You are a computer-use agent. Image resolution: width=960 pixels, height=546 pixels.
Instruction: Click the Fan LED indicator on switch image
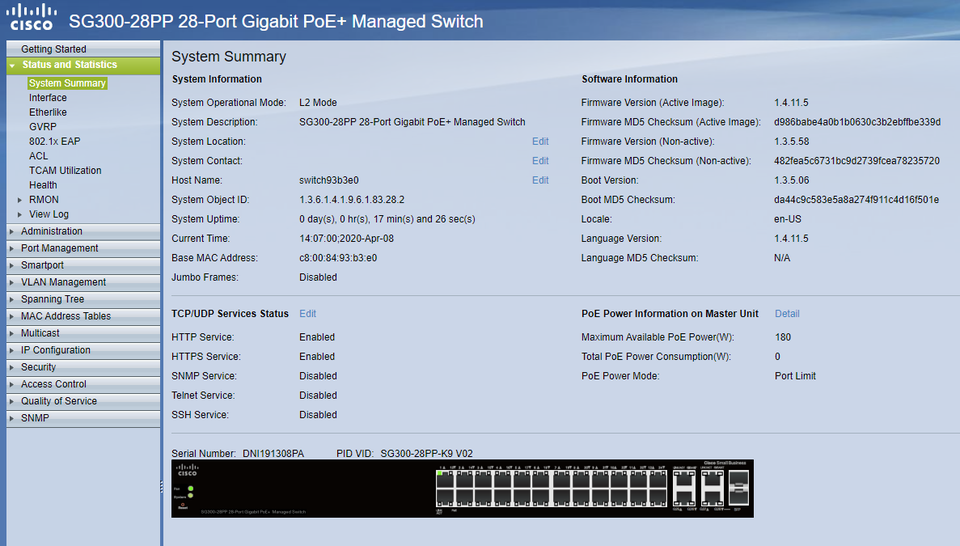tap(190, 487)
